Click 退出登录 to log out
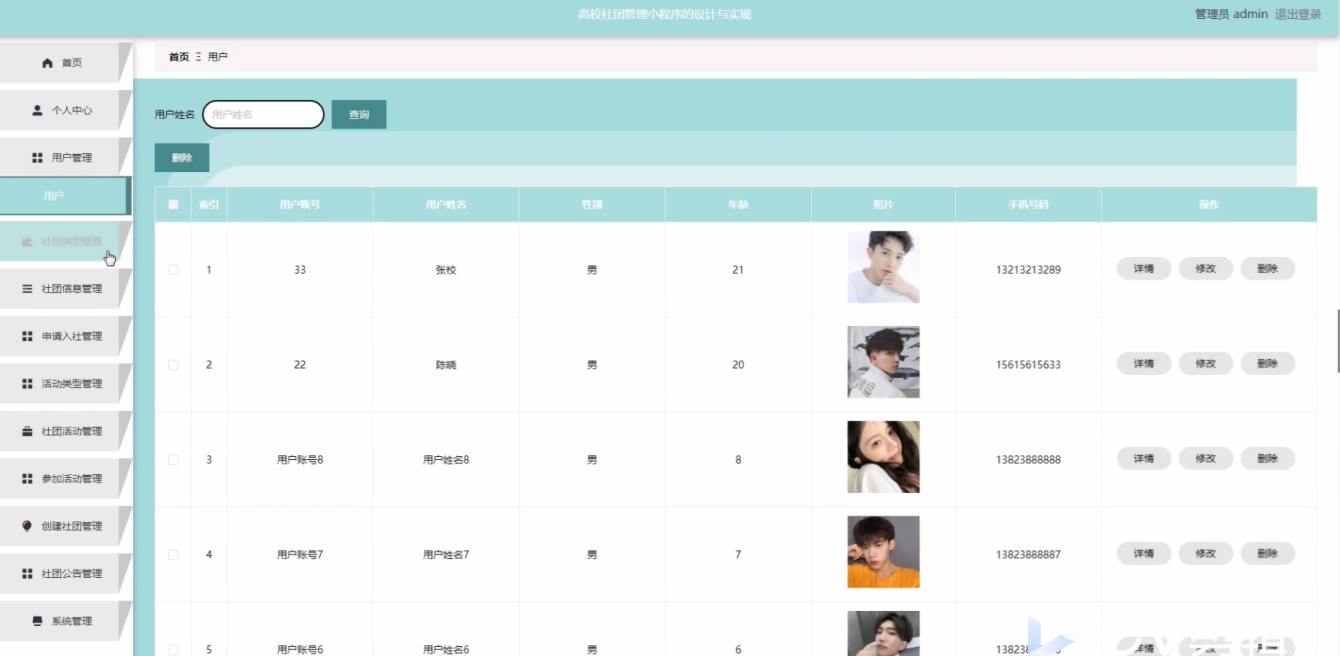This screenshot has height=656, width=1340. (1296, 14)
